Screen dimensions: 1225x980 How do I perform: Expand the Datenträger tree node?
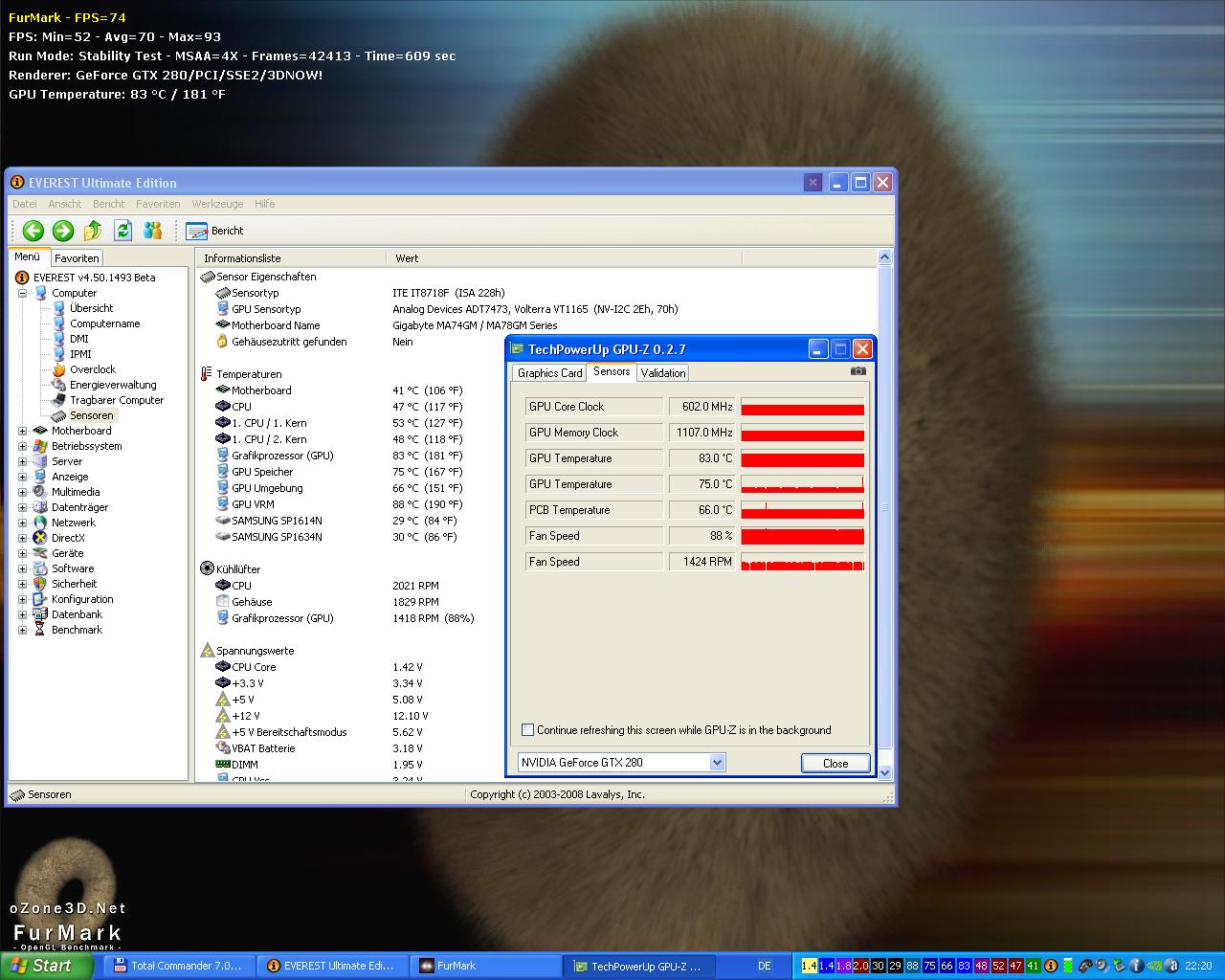coord(22,507)
